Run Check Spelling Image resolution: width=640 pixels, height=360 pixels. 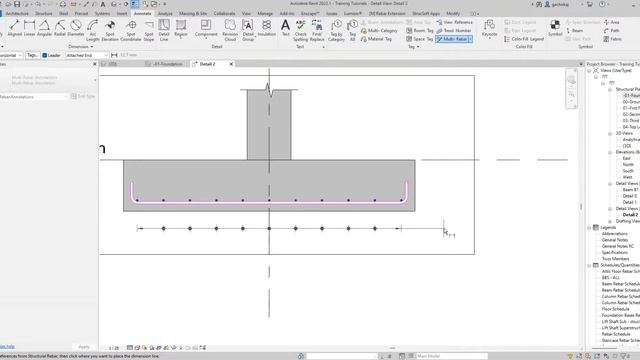click(300, 31)
